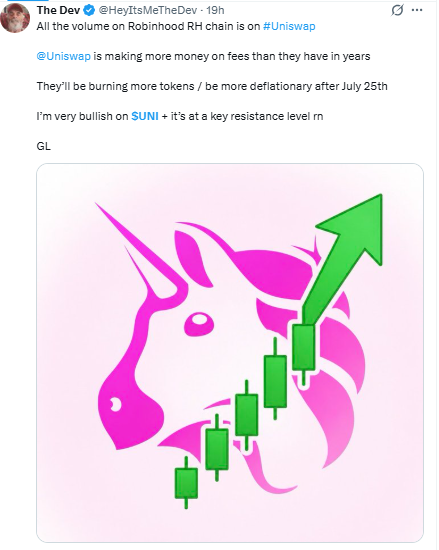This screenshot has width=439, height=550.
Task: Open the 19h timestamp permalink
Action: [215, 11]
